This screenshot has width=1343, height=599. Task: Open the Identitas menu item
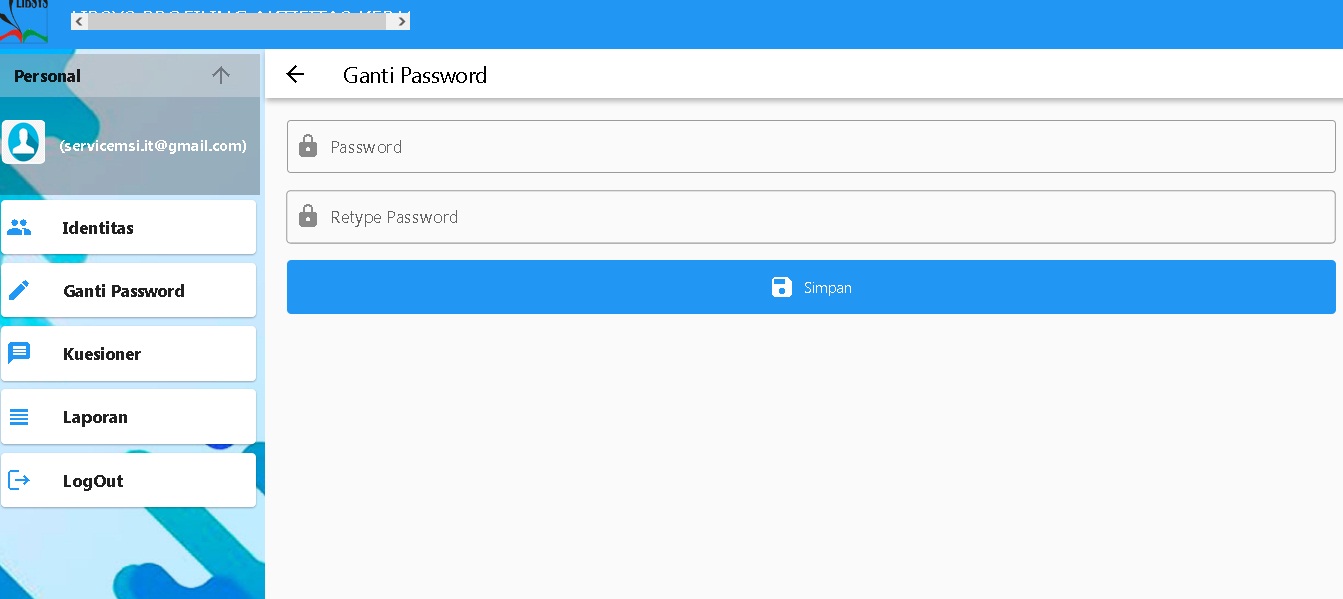(x=128, y=227)
